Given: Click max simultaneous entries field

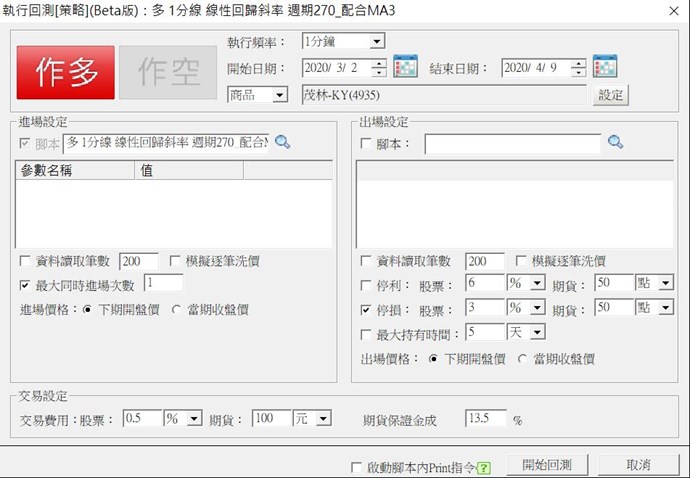Looking at the screenshot, I should click(x=163, y=283).
